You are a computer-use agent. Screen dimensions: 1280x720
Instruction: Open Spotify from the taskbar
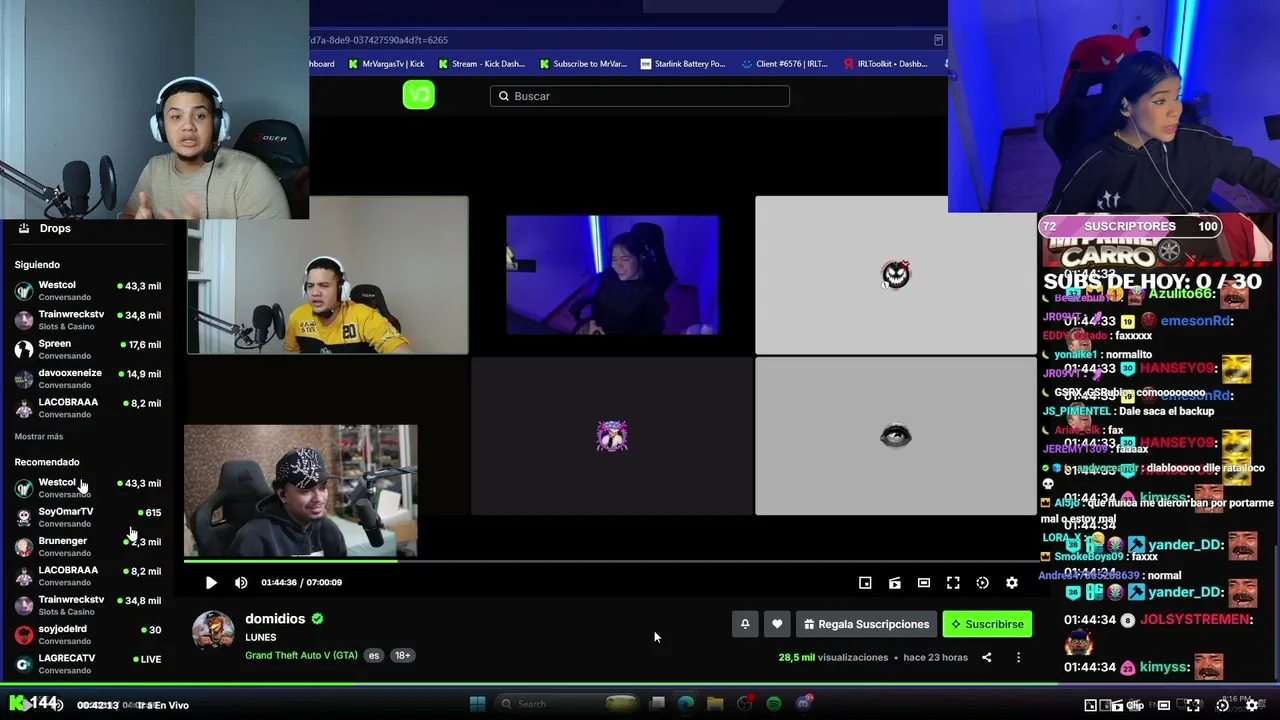(774, 704)
